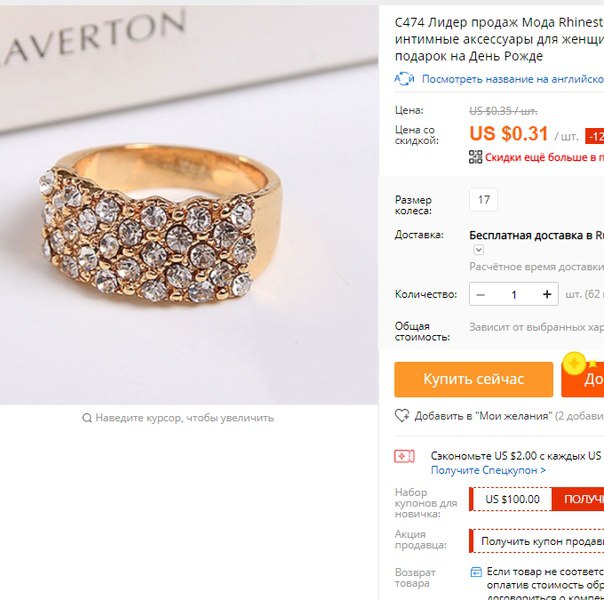The width and height of the screenshot is (604, 600).
Task: Open Посмотреть название на английском link
Action: pos(513,79)
